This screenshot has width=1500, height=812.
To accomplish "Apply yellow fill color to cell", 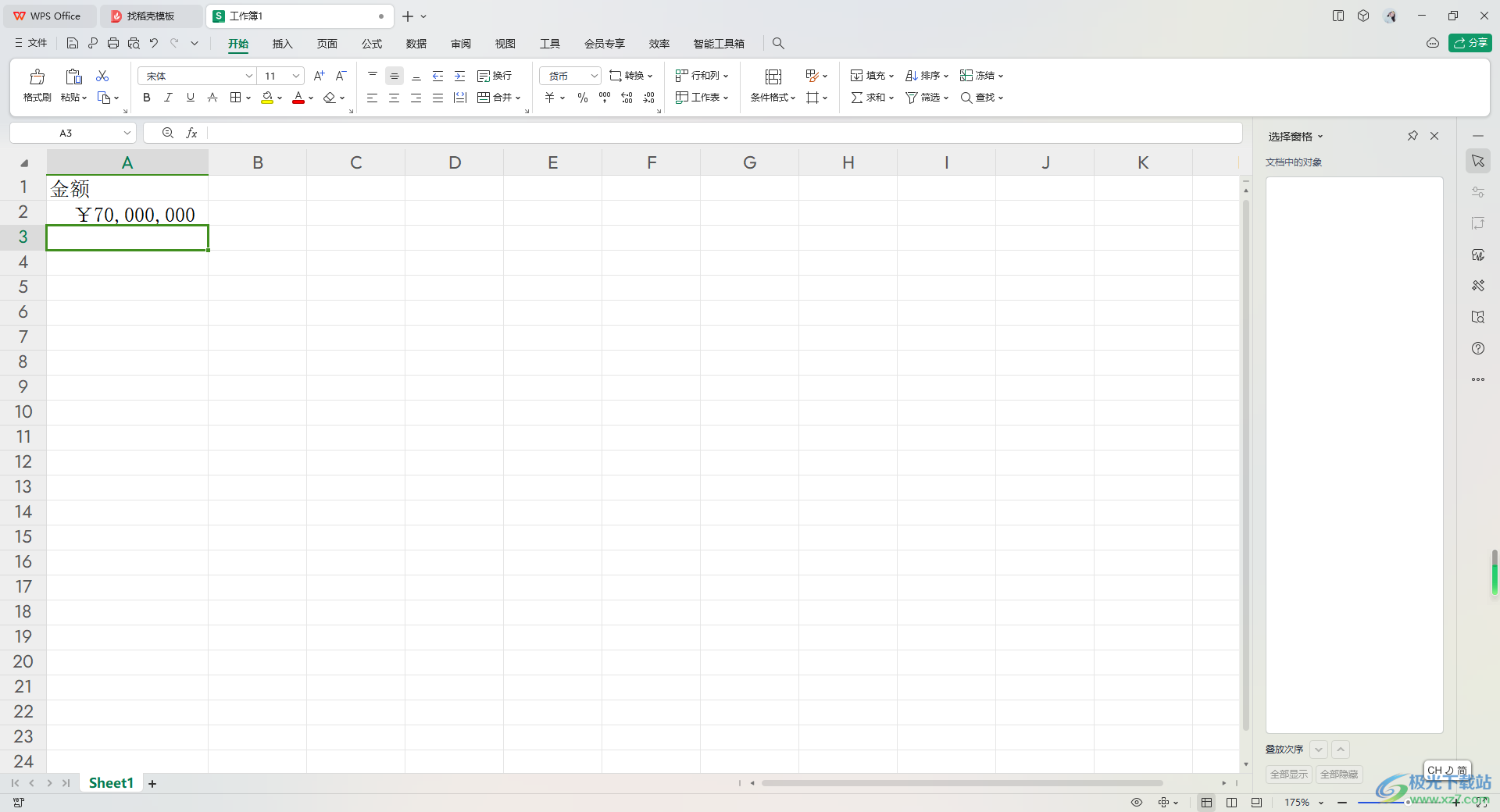I will click(x=267, y=98).
